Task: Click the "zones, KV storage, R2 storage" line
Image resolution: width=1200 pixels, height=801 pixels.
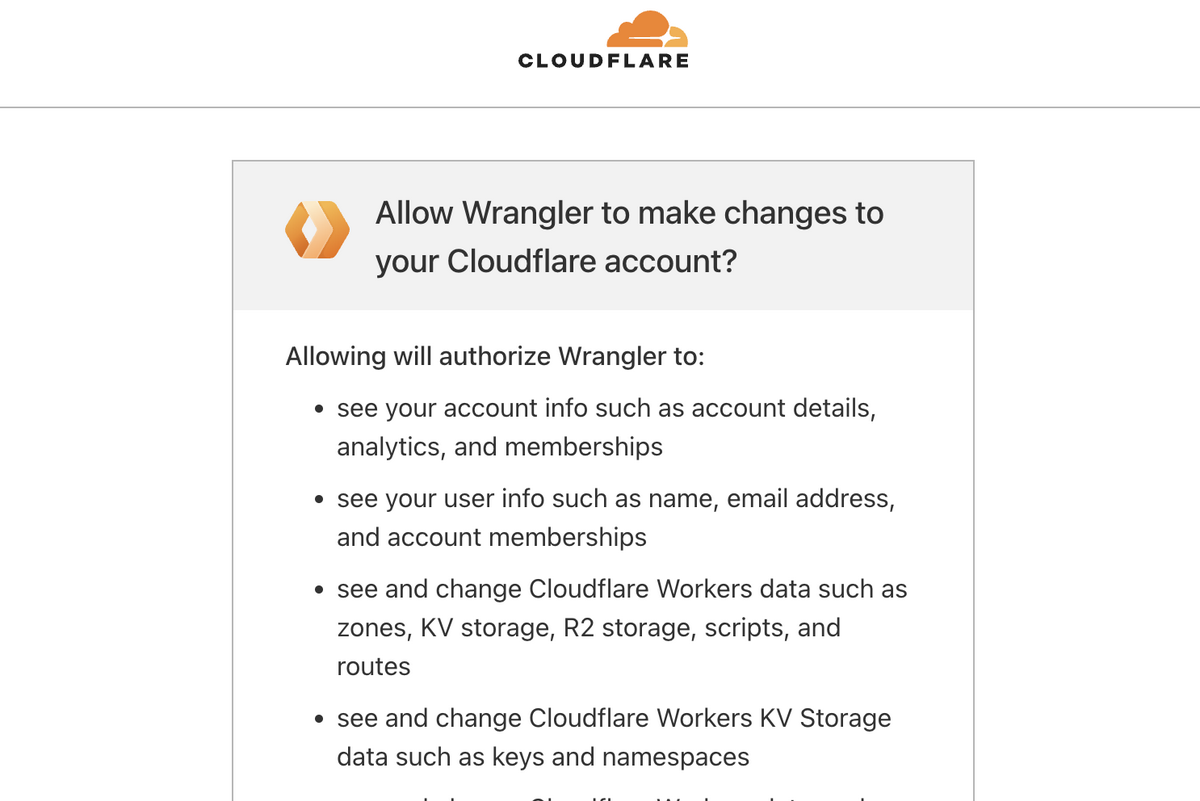Action: 589,628
